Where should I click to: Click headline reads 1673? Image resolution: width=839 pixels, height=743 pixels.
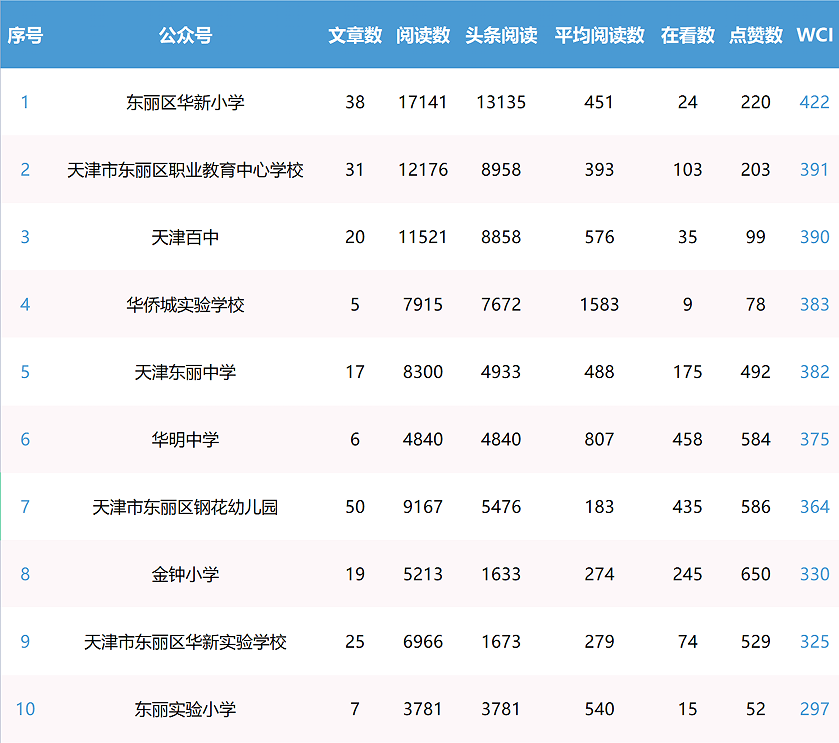point(501,642)
